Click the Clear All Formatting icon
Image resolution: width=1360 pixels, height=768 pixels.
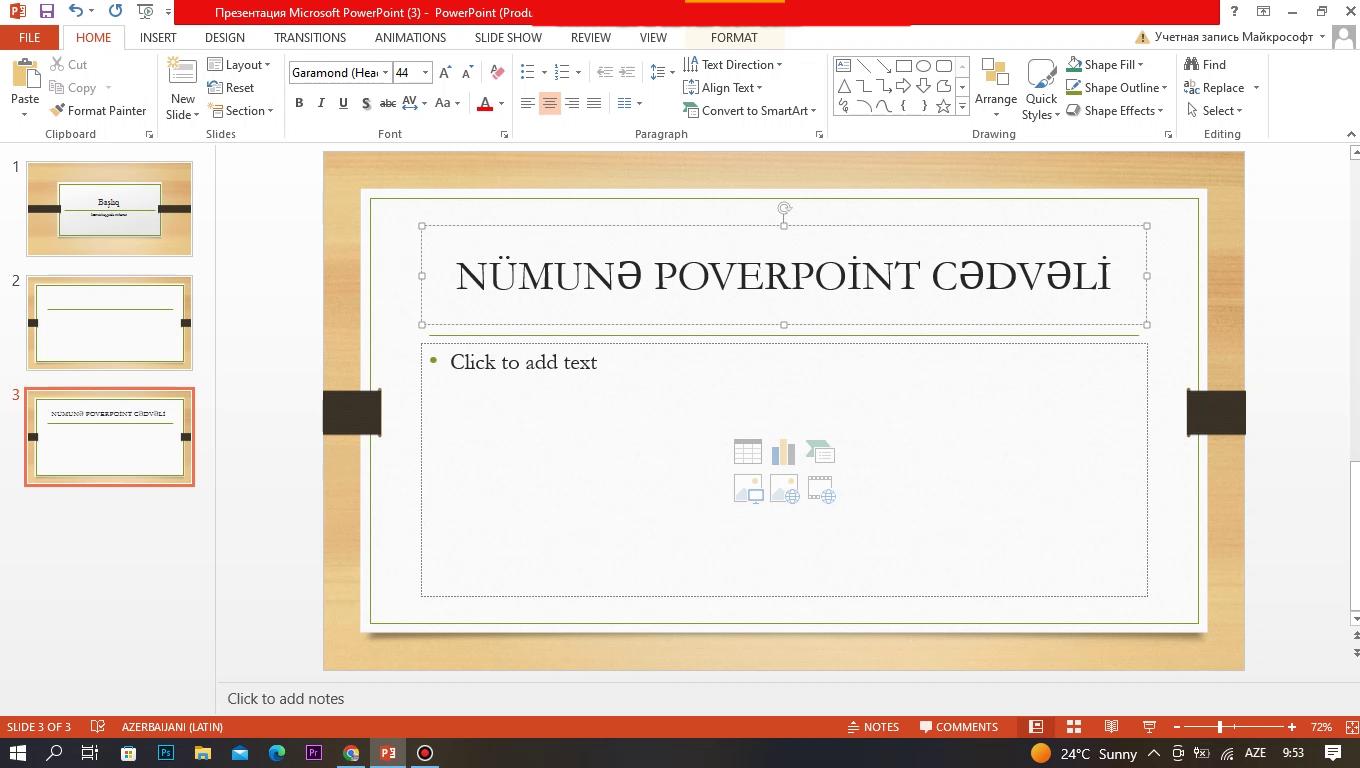point(497,72)
